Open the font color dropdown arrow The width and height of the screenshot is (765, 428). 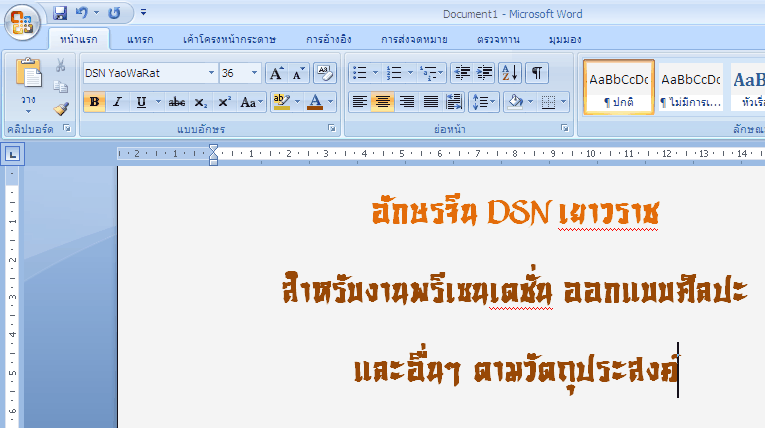point(331,102)
